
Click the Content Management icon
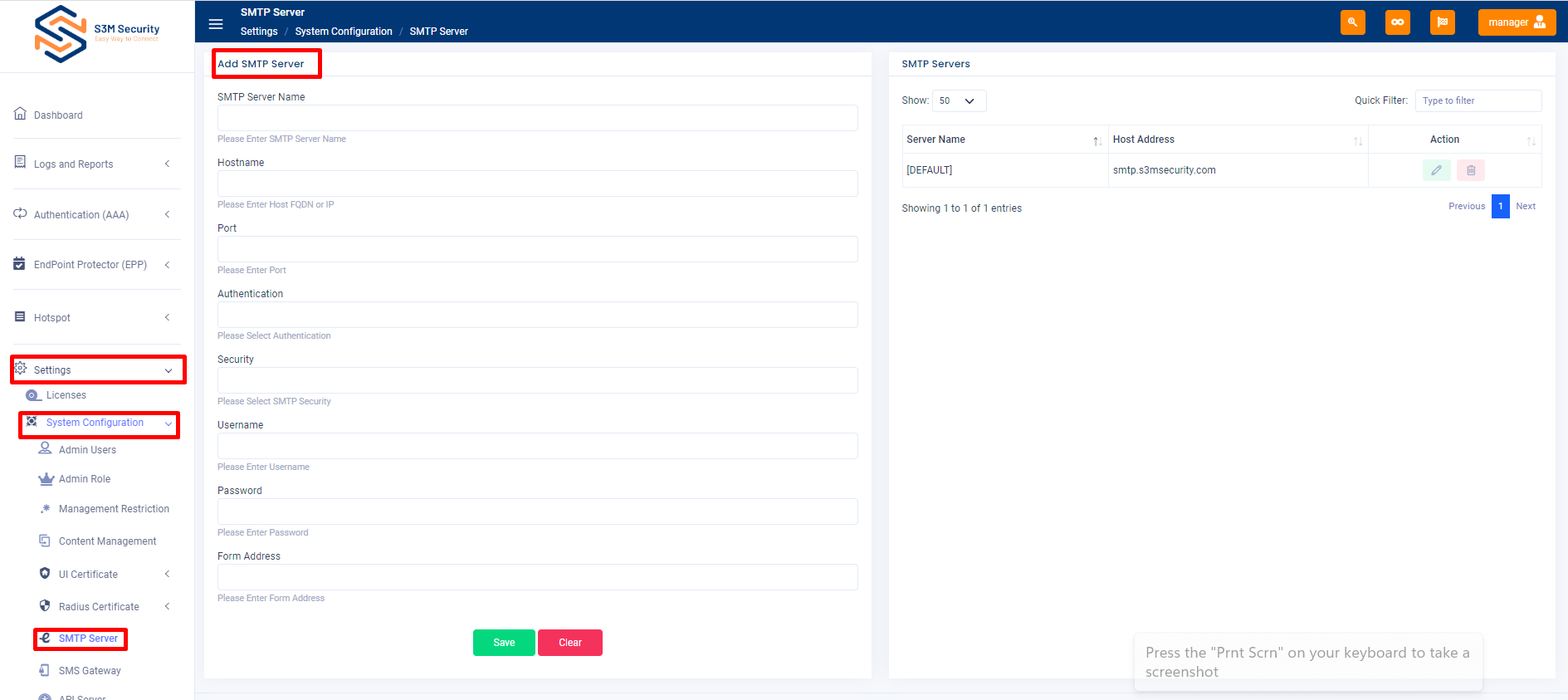(45, 541)
